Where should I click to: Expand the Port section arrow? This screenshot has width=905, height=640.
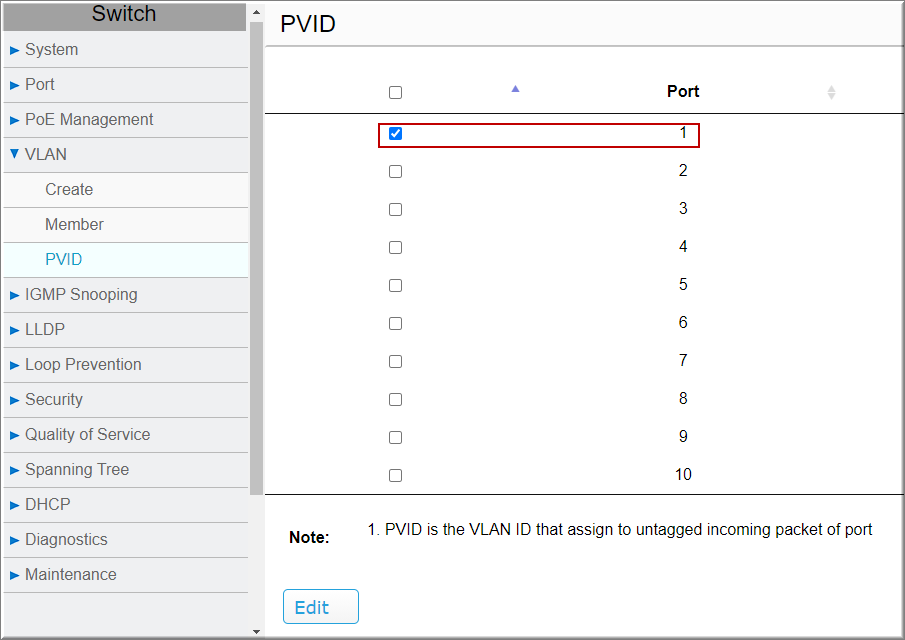point(14,85)
